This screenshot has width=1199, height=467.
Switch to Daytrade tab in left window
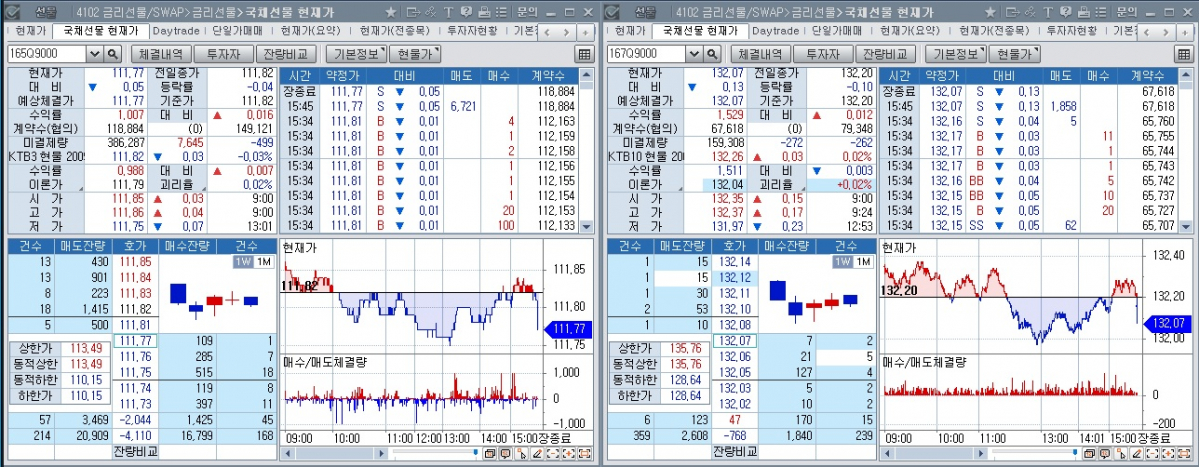click(x=176, y=31)
